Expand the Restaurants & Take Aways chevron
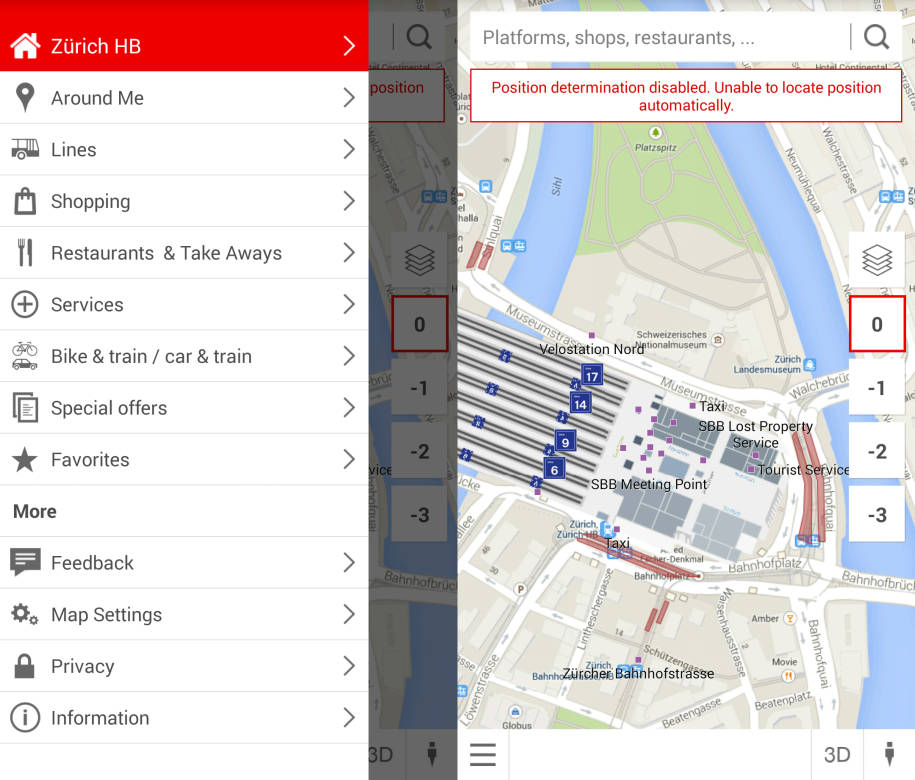Viewport: 915px width, 780px height. (x=349, y=253)
